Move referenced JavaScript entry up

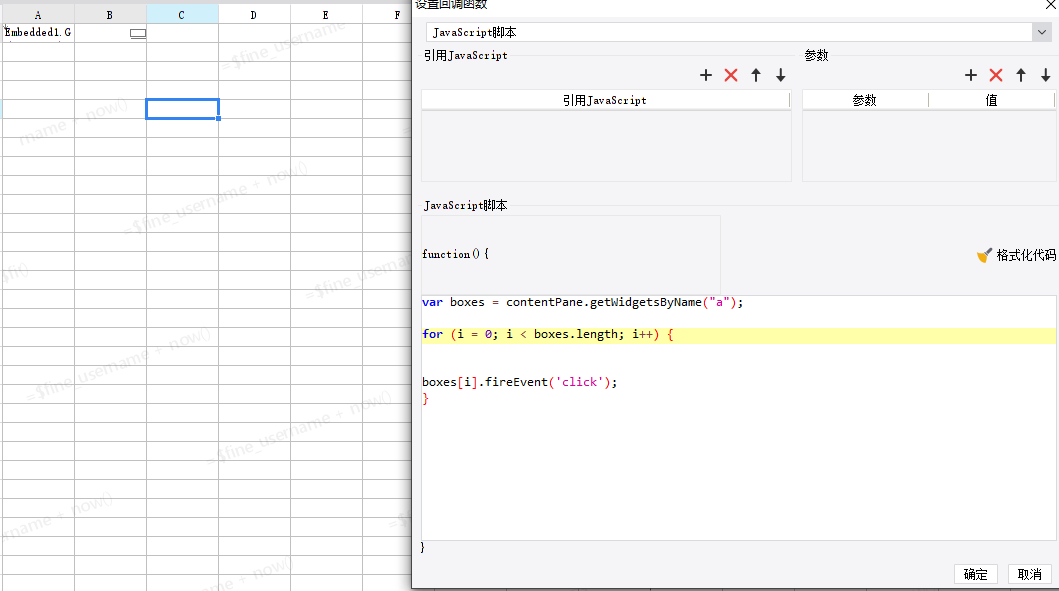coord(756,75)
